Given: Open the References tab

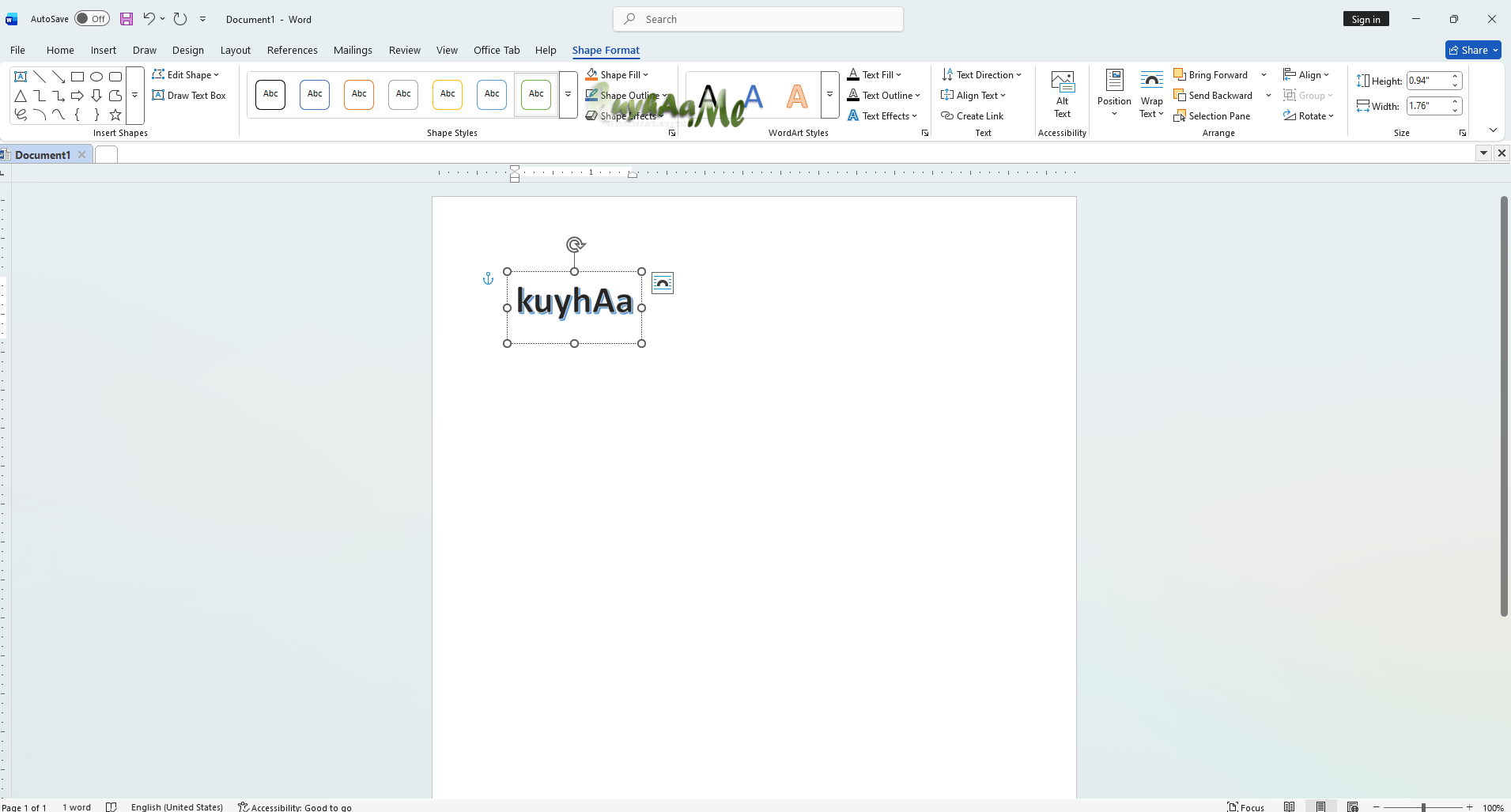Looking at the screenshot, I should click(292, 50).
